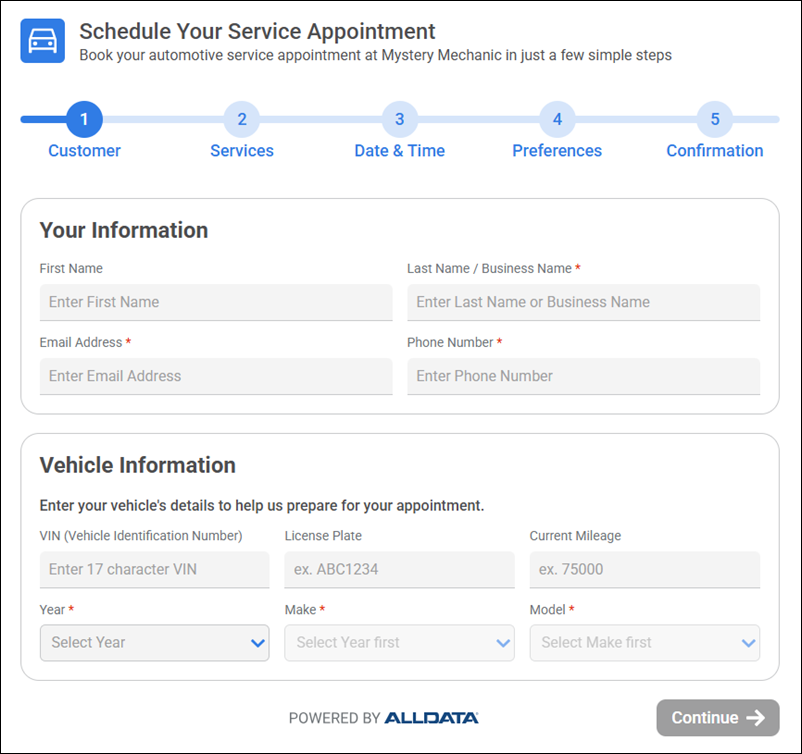Focus the 17 character VIN field
Viewport: 802px width, 754px height.
click(x=154, y=569)
